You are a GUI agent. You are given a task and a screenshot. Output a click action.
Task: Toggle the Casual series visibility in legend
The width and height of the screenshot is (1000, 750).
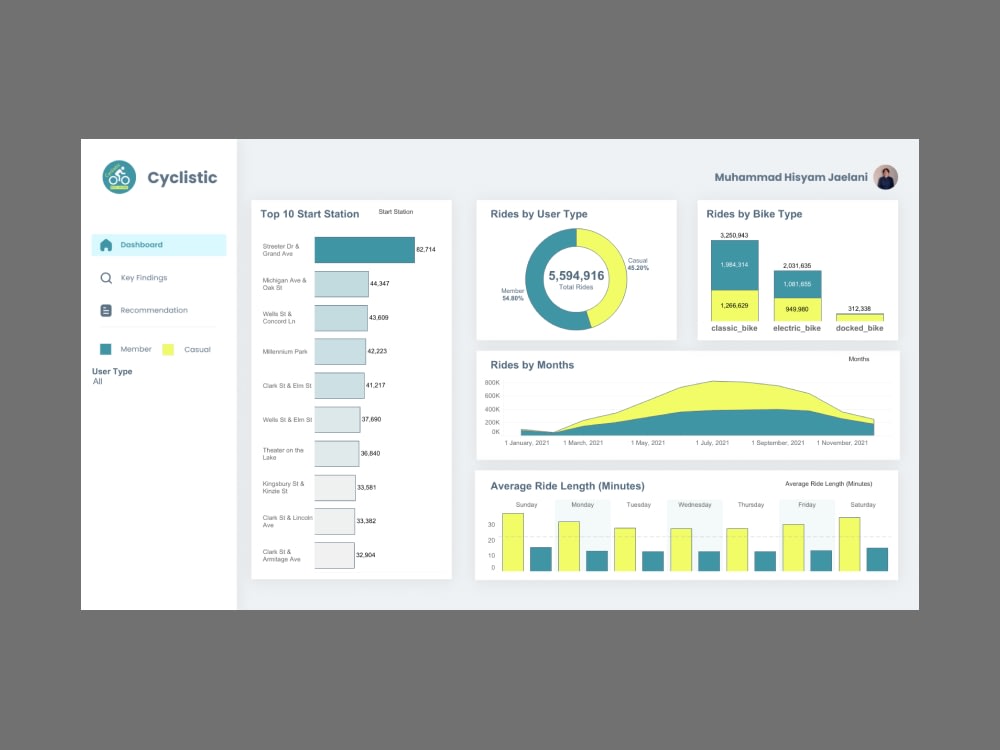pyautogui.click(x=168, y=349)
